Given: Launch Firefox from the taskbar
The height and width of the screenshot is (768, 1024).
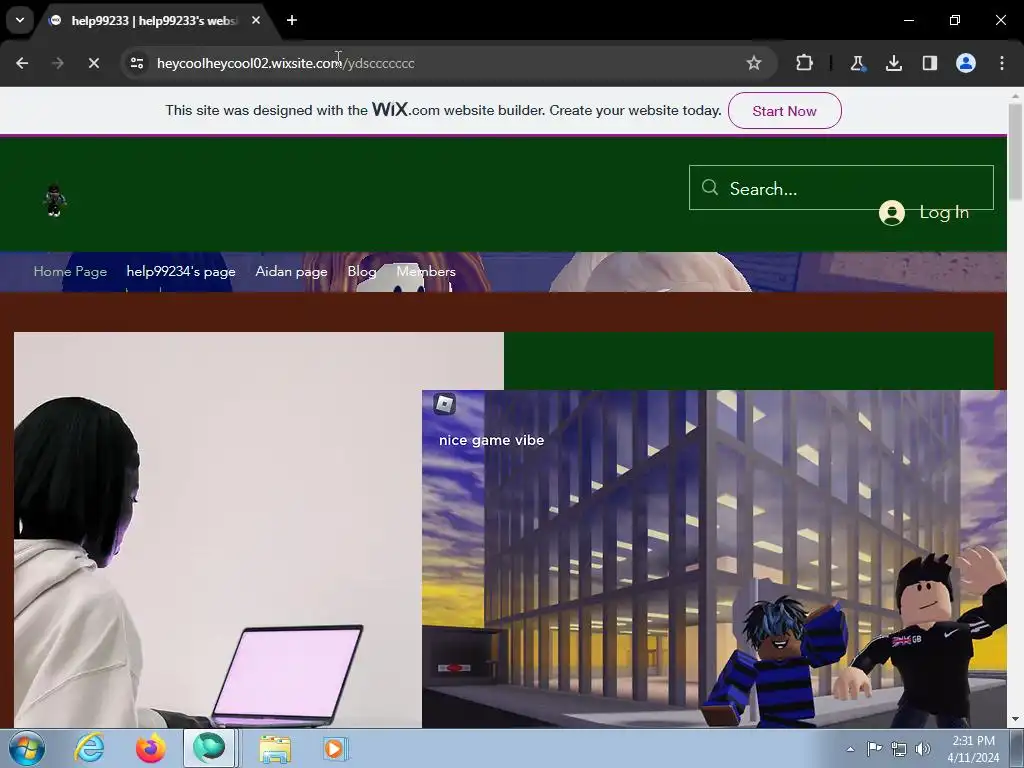Looking at the screenshot, I should 150,748.
